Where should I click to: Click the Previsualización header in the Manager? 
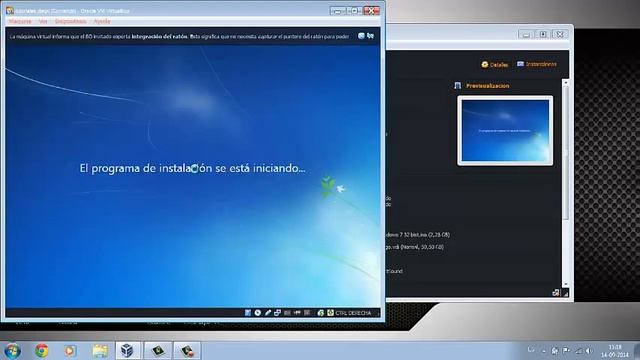point(487,86)
